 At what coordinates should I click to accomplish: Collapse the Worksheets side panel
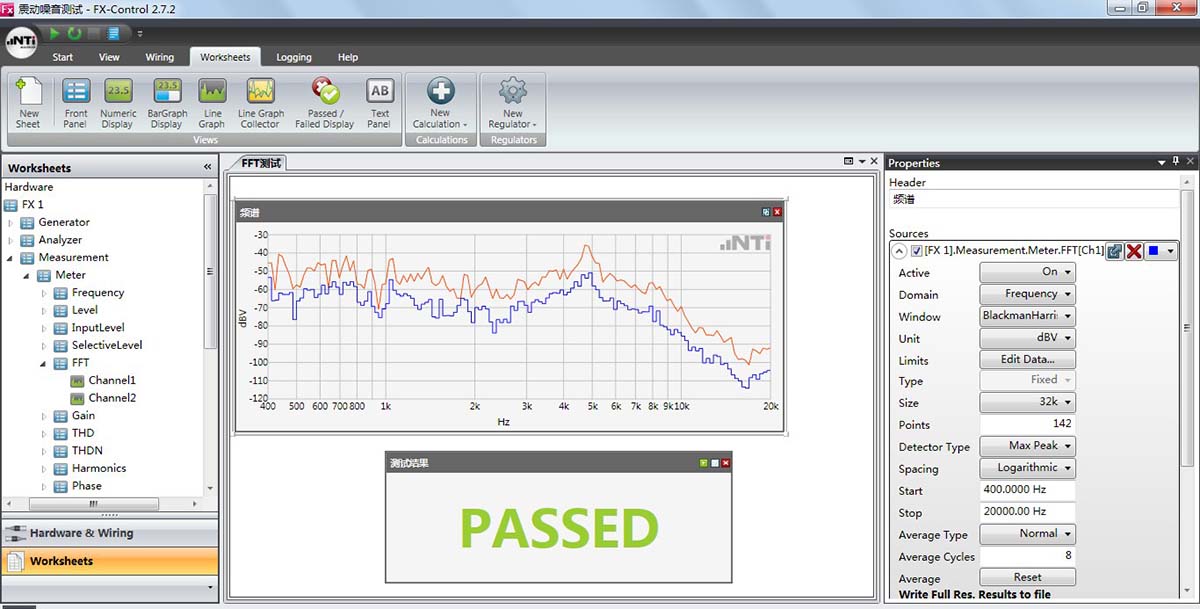pos(208,167)
